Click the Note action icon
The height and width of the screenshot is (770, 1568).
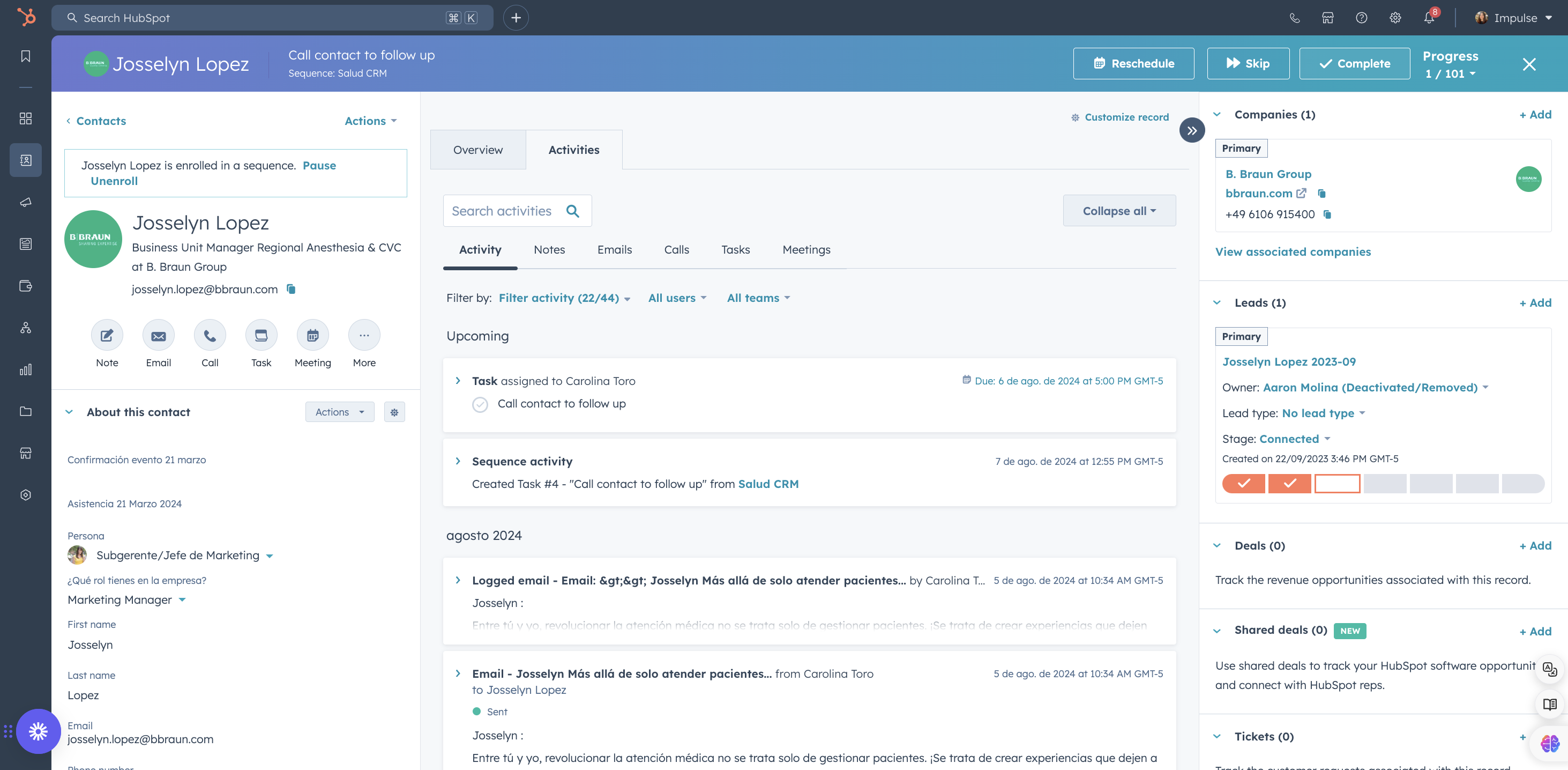click(x=107, y=336)
